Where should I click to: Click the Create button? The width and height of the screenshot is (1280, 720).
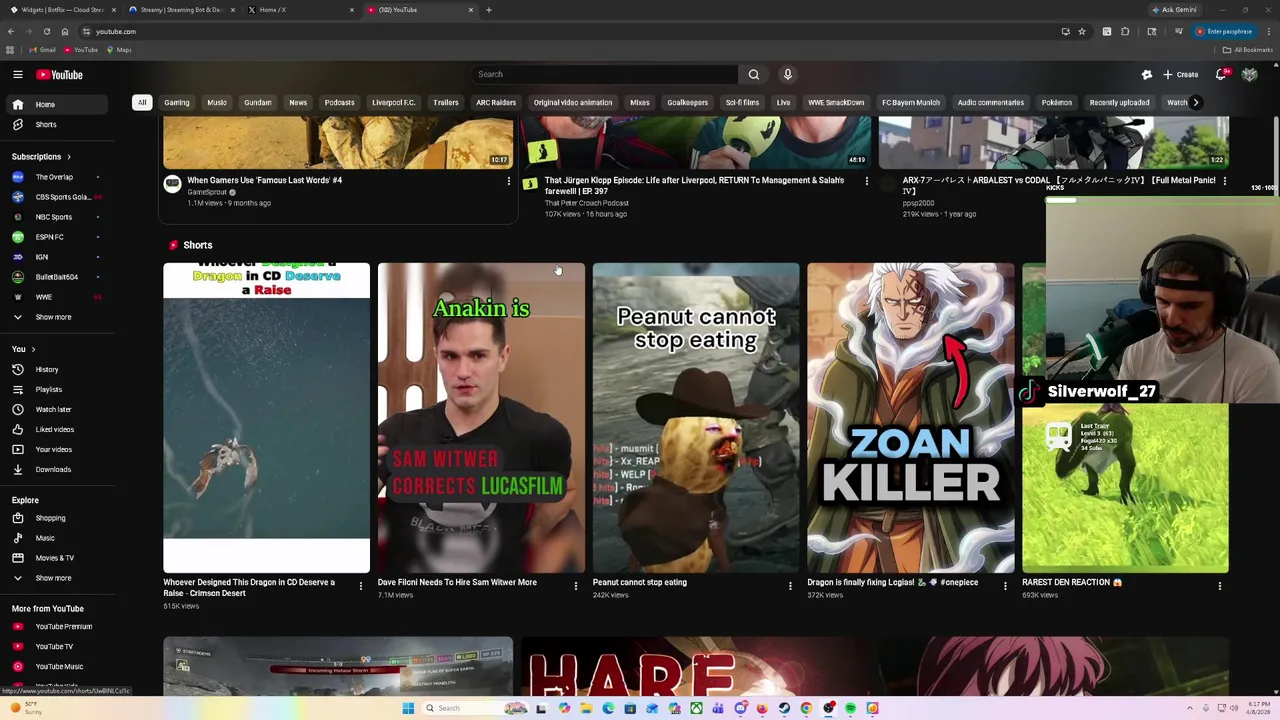[x=1181, y=74]
